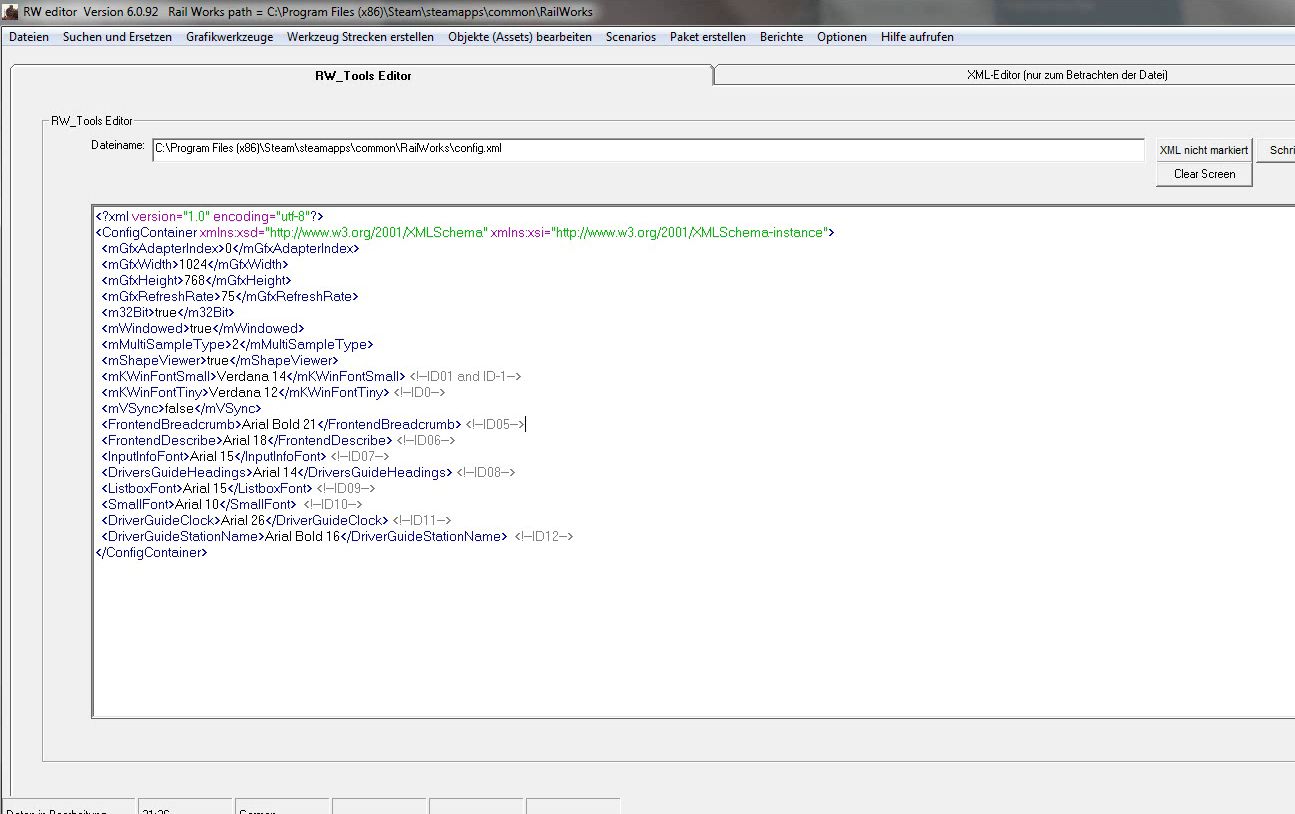The image size is (1295, 814).
Task: Click the partially visible Schri button
Action: (1279, 150)
